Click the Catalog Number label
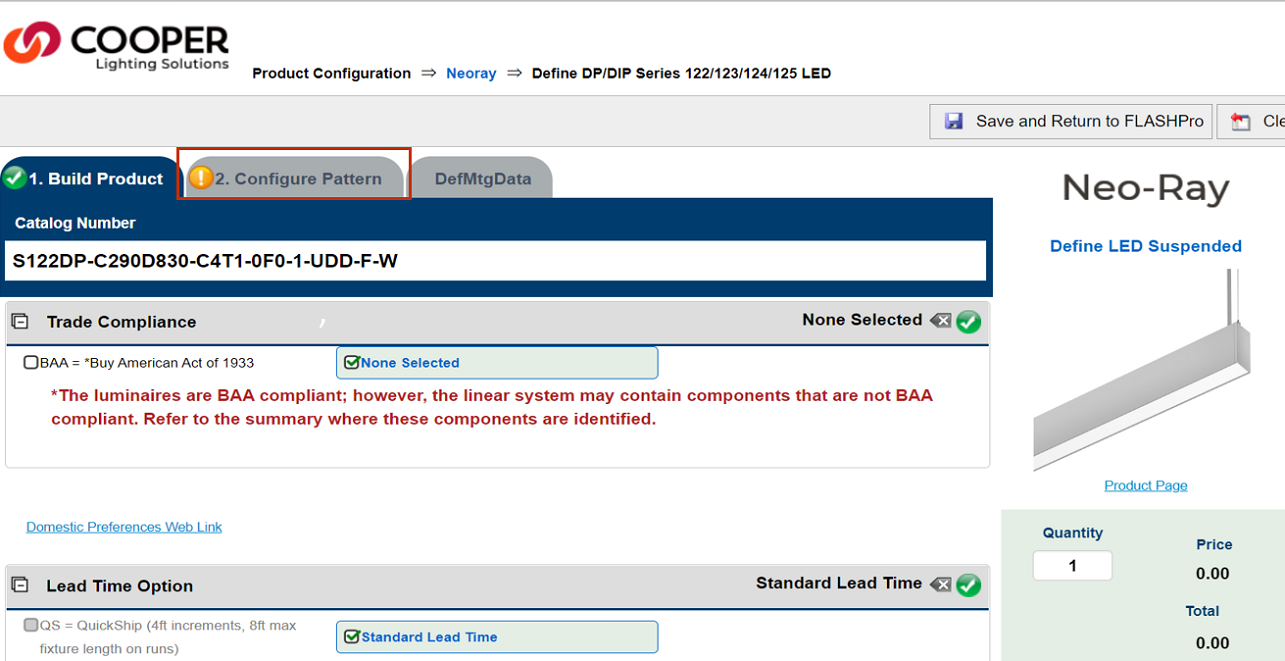This screenshot has width=1285, height=661. (75, 223)
